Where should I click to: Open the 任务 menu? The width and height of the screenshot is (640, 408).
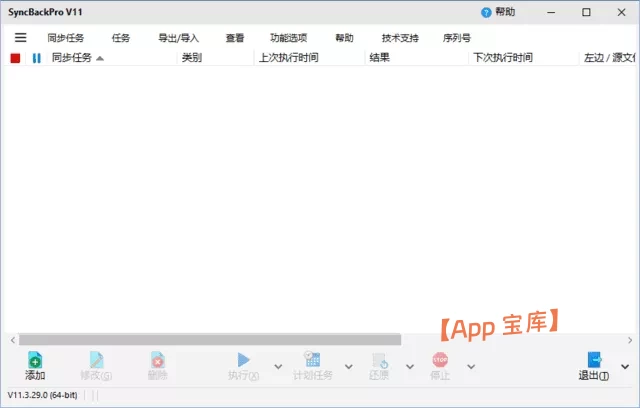121,38
